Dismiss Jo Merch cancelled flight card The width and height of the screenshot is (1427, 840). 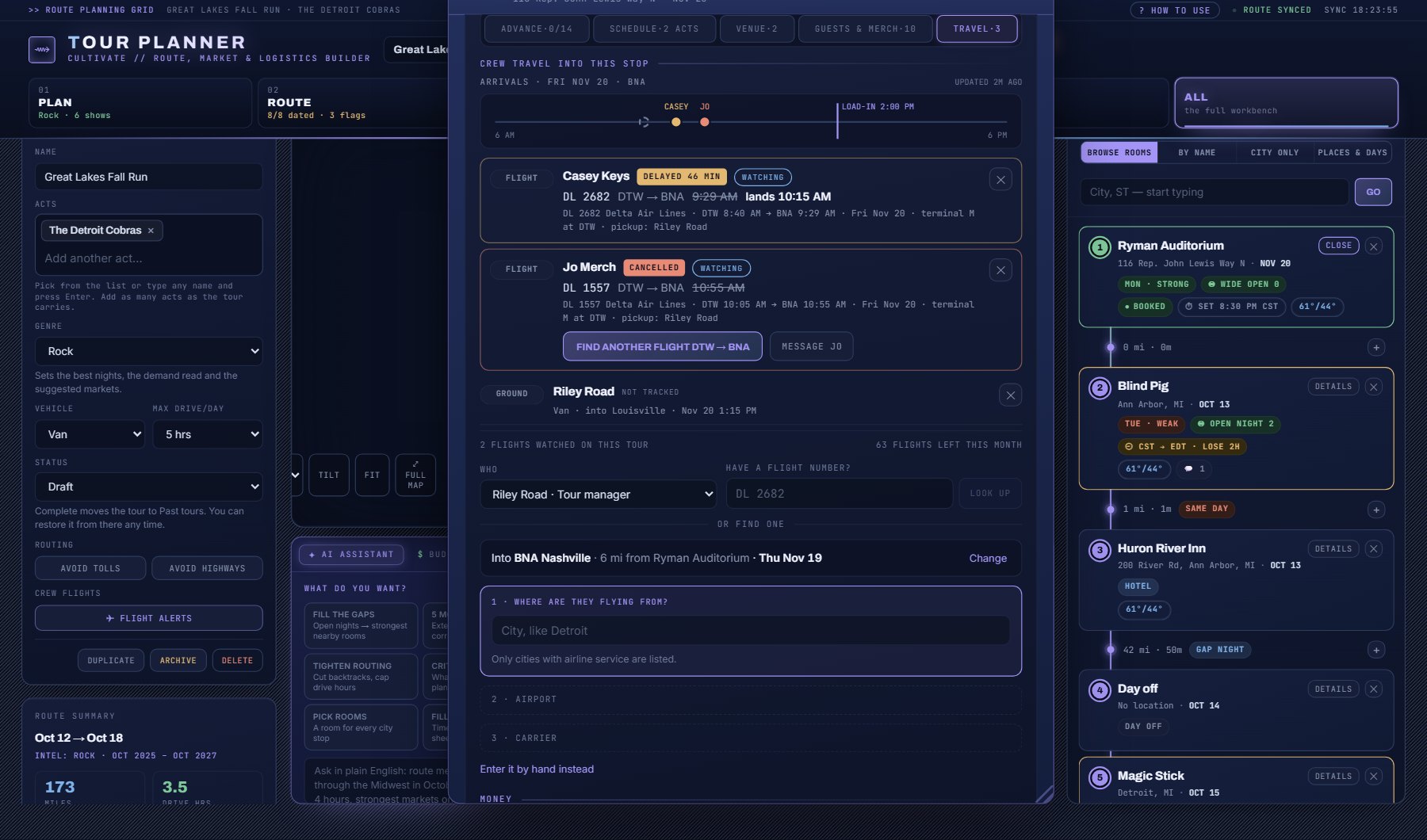click(x=1000, y=271)
